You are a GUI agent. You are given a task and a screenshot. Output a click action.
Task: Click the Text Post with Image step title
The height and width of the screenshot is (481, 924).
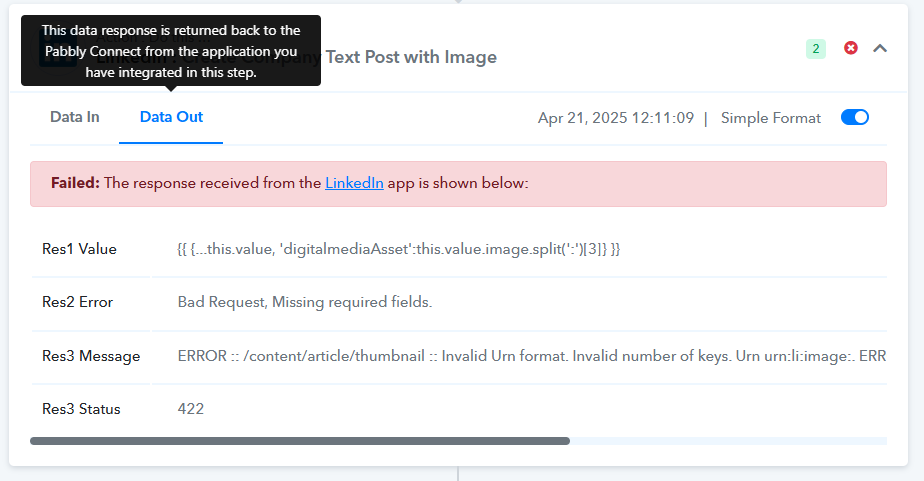pos(411,57)
